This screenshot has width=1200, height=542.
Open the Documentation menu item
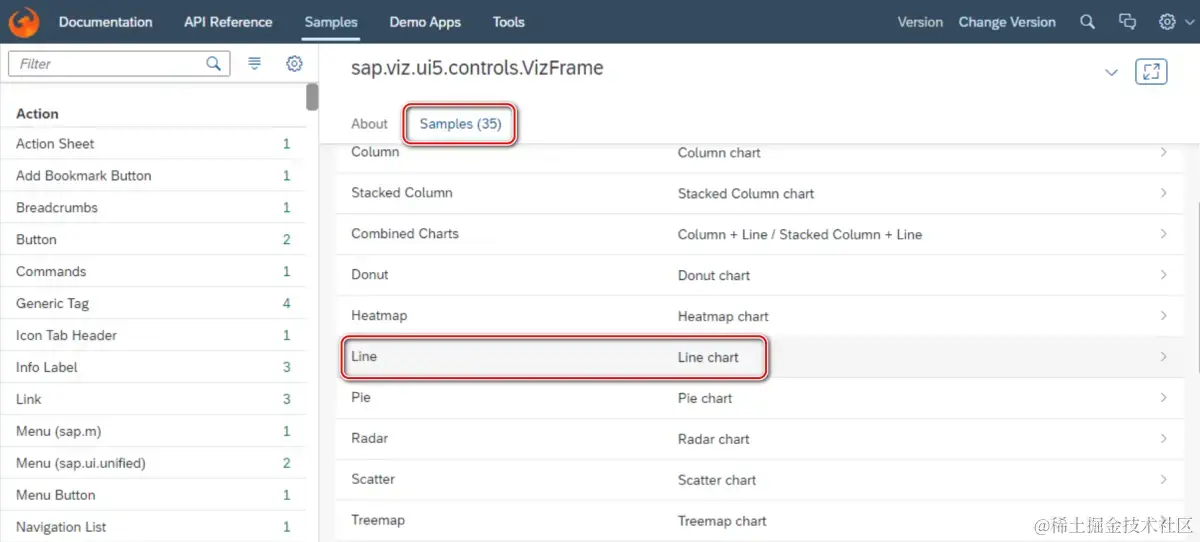coord(105,22)
